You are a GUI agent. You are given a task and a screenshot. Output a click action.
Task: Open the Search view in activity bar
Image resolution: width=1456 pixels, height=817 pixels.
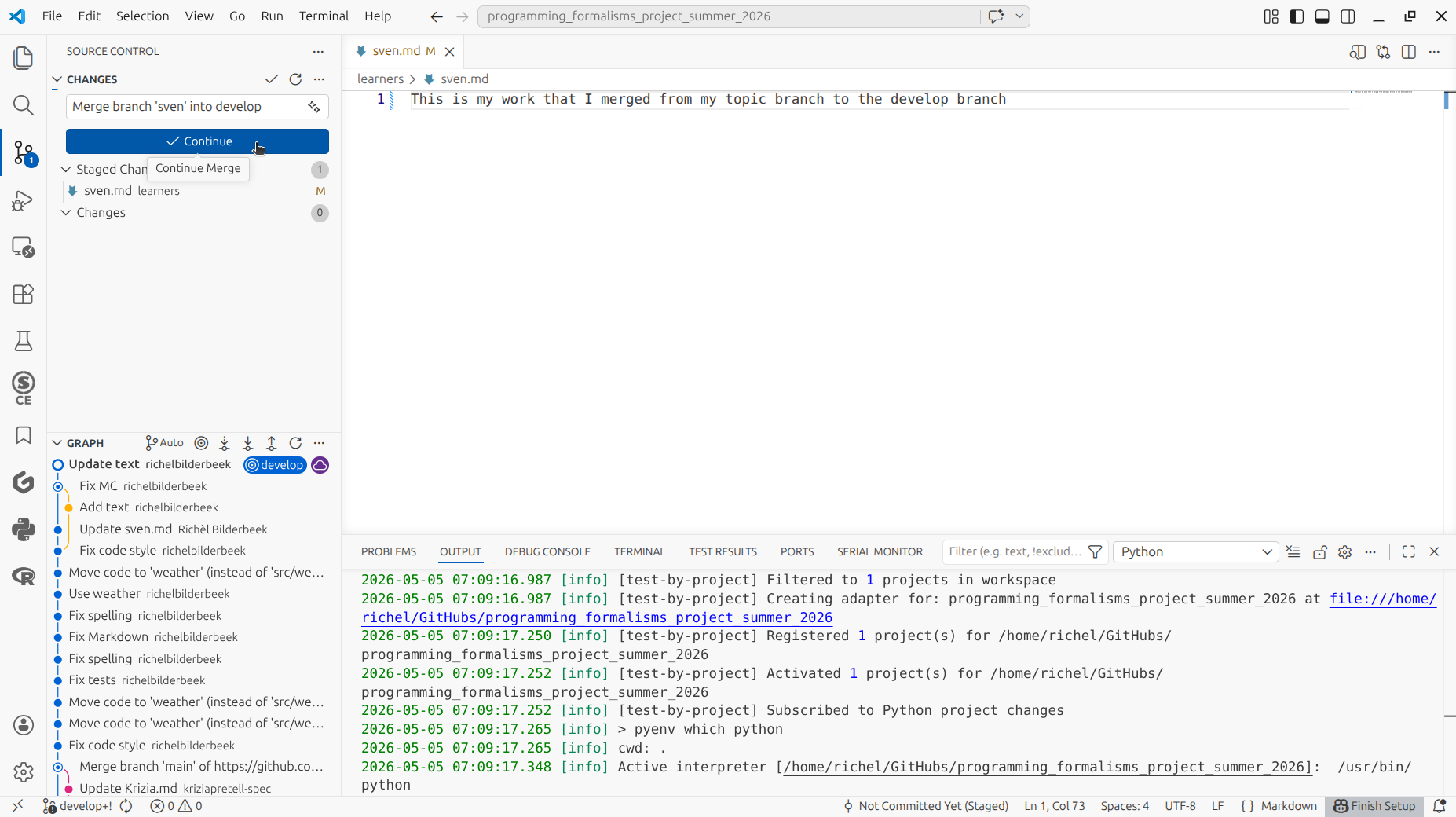click(x=24, y=105)
